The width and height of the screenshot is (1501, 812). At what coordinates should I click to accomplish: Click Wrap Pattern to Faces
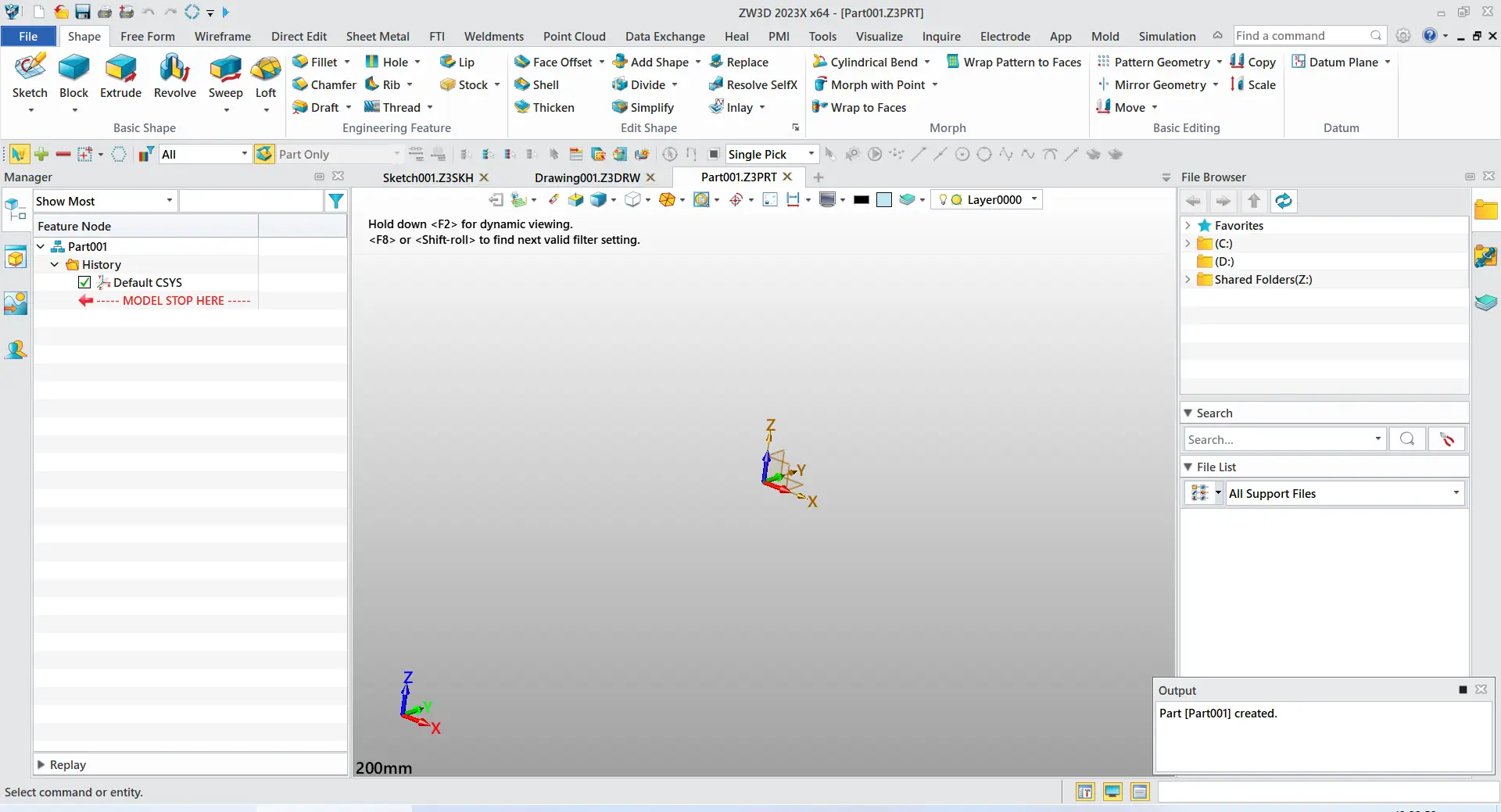(x=1014, y=62)
